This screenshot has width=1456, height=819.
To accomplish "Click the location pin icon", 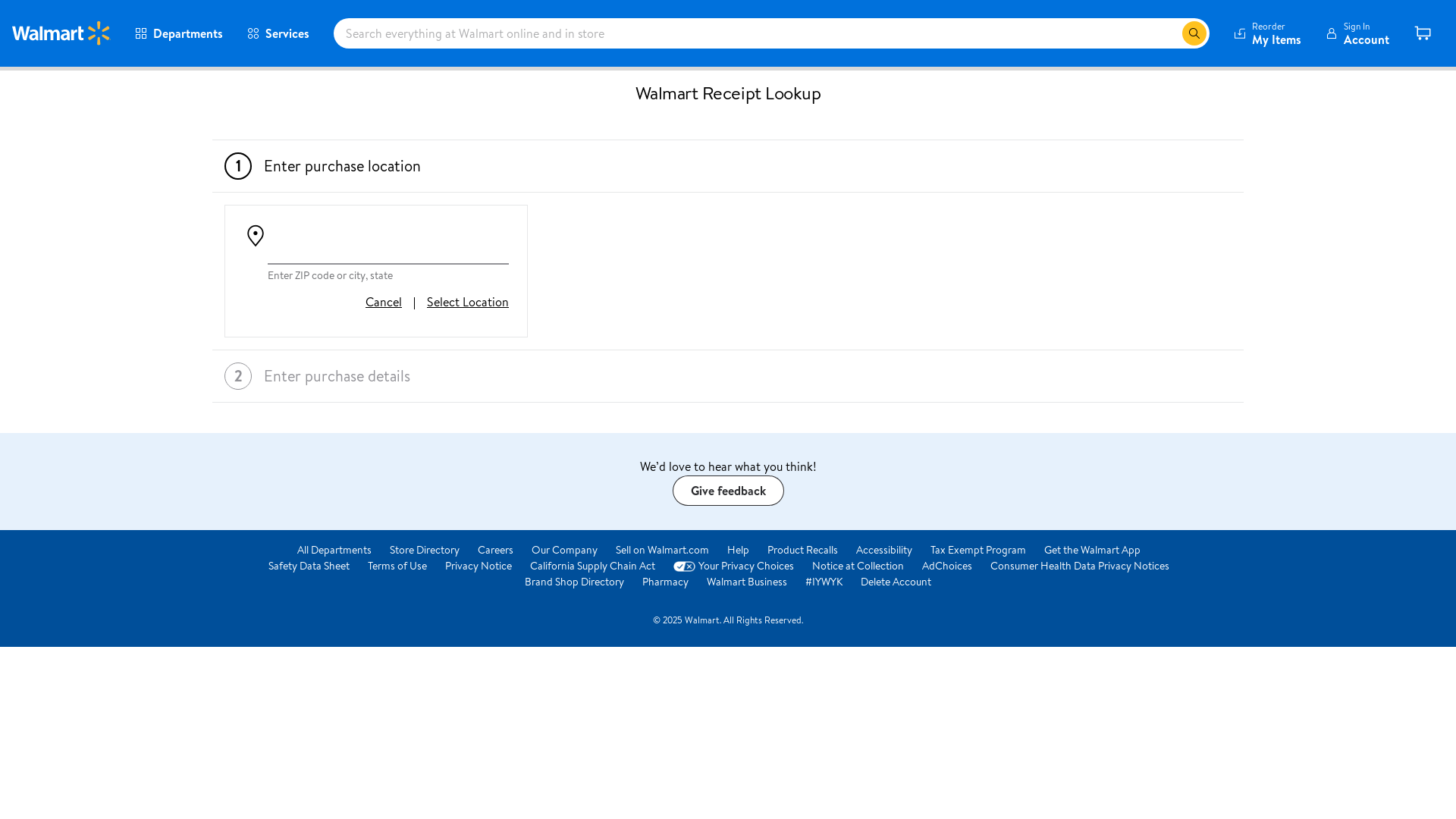I will [256, 236].
